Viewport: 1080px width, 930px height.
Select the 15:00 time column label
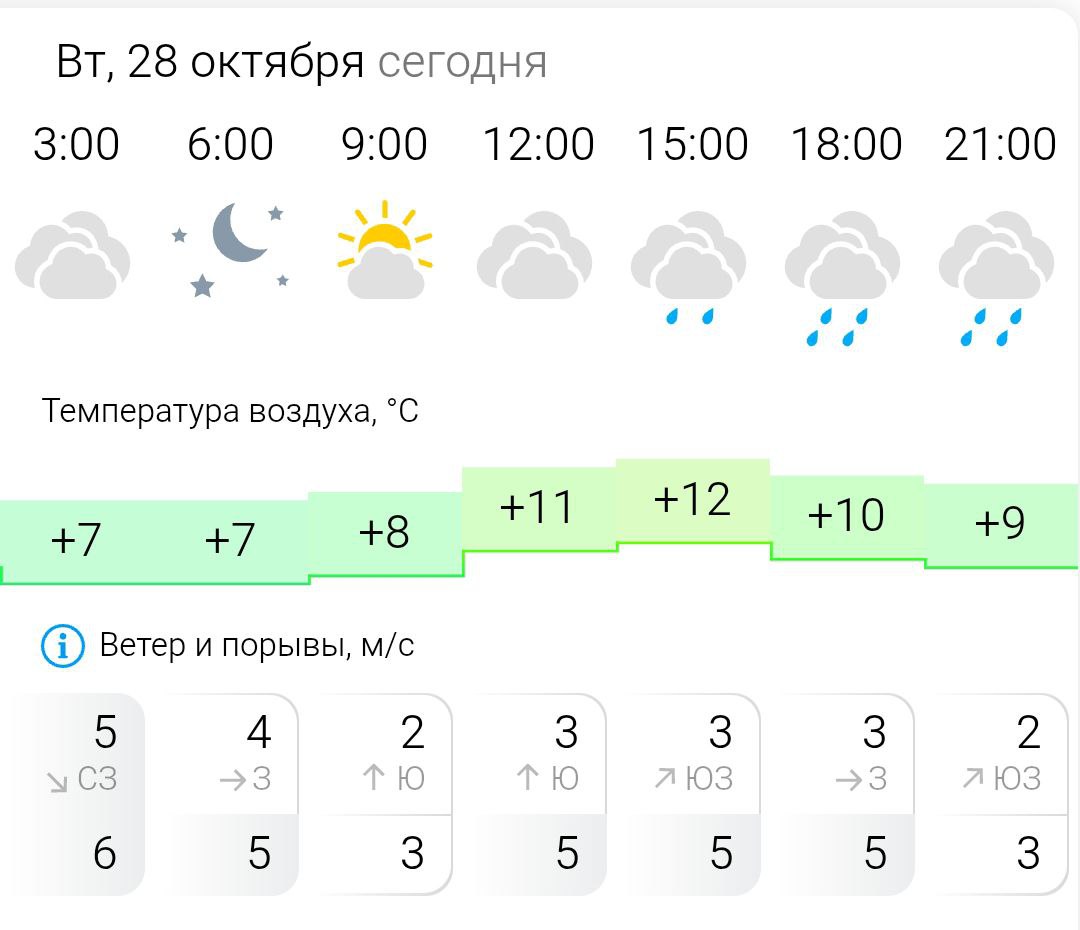(692, 144)
